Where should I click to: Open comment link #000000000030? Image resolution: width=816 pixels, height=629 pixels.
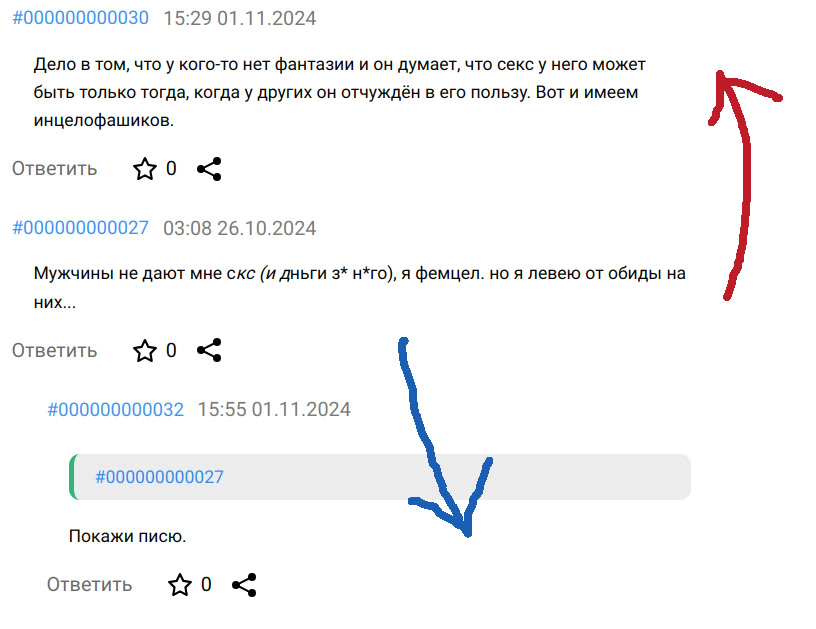(81, 18)
